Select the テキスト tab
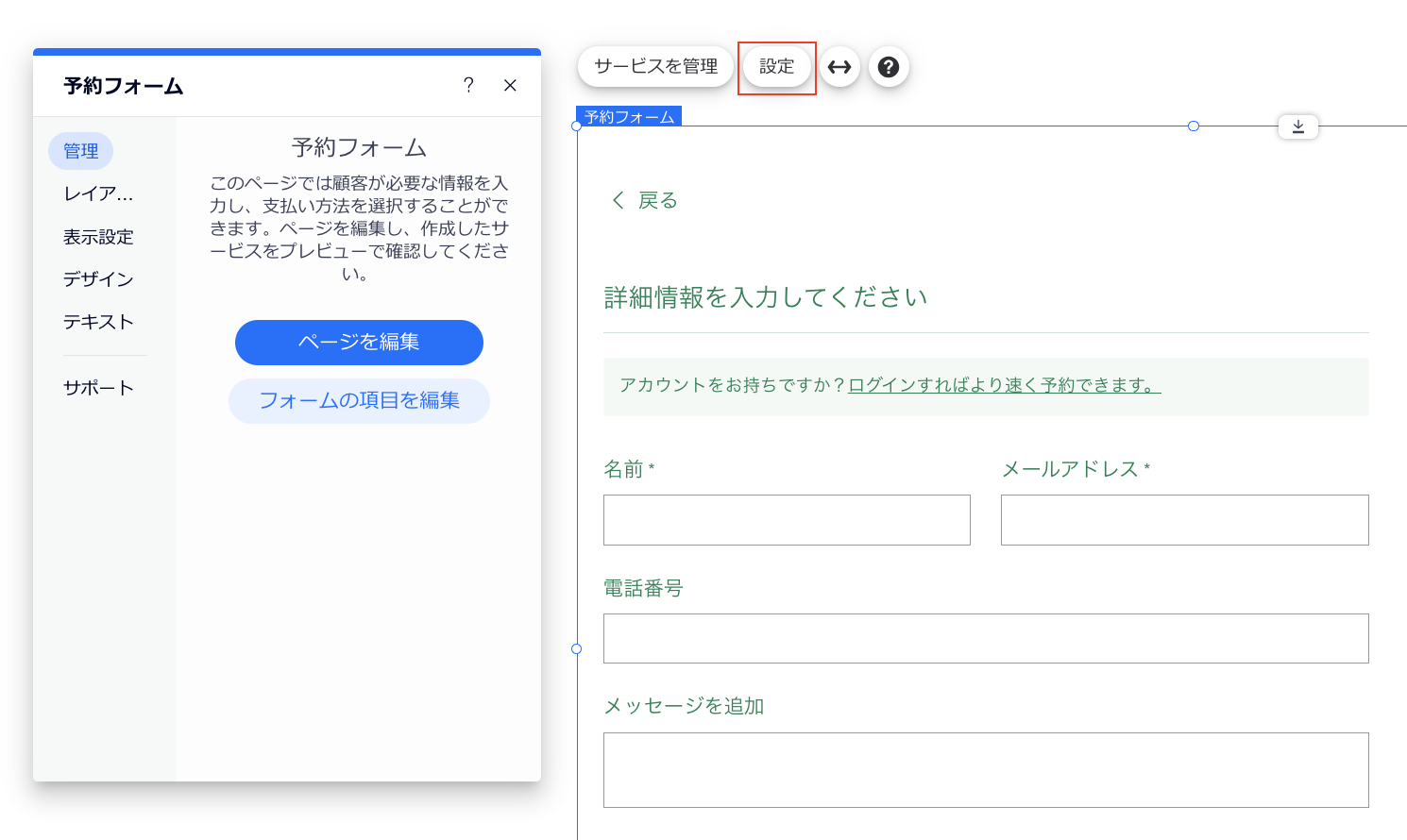This screenshot has height=840, width=1407. point(98,322)
